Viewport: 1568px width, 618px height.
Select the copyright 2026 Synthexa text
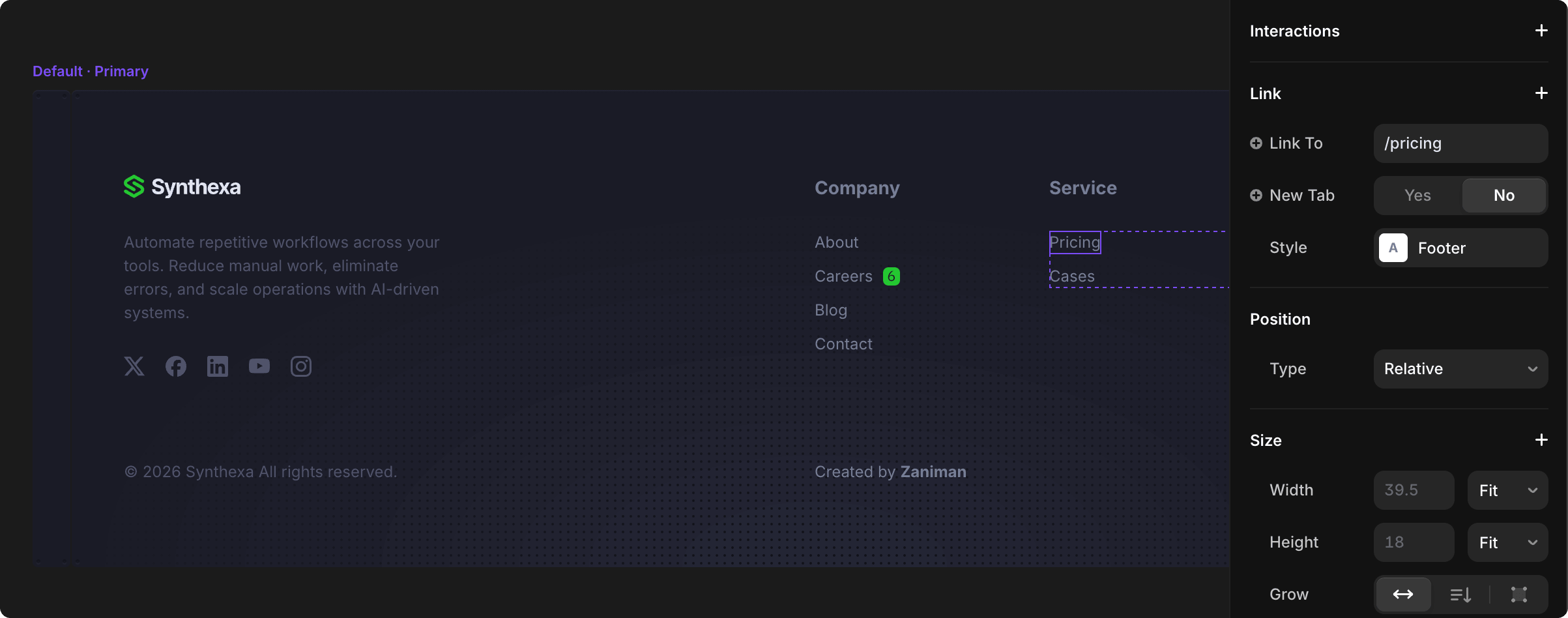261,472
